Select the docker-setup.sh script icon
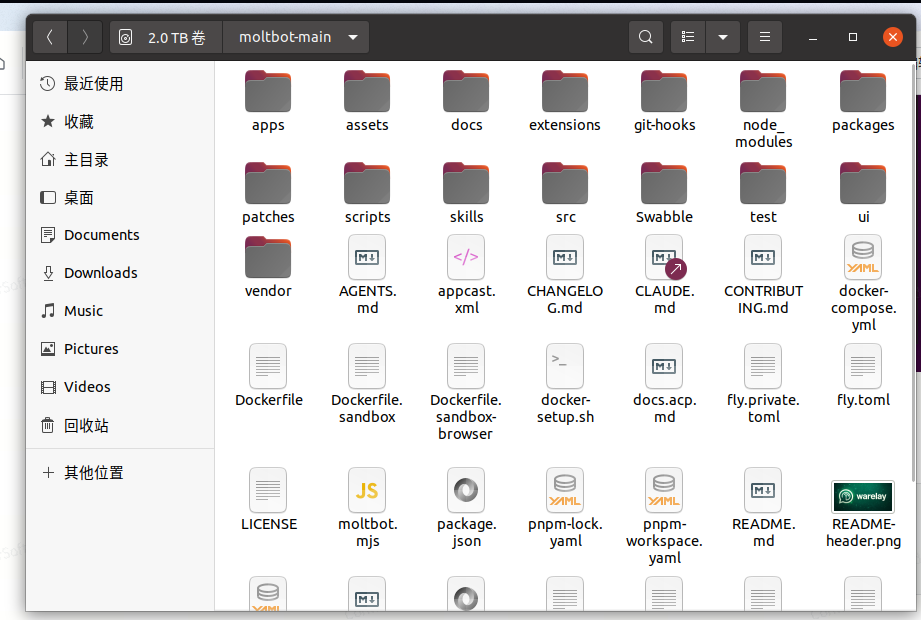Image resolution: width=921 pixels, height=620 pixels. pyautogui.click(x=565, y=366)
